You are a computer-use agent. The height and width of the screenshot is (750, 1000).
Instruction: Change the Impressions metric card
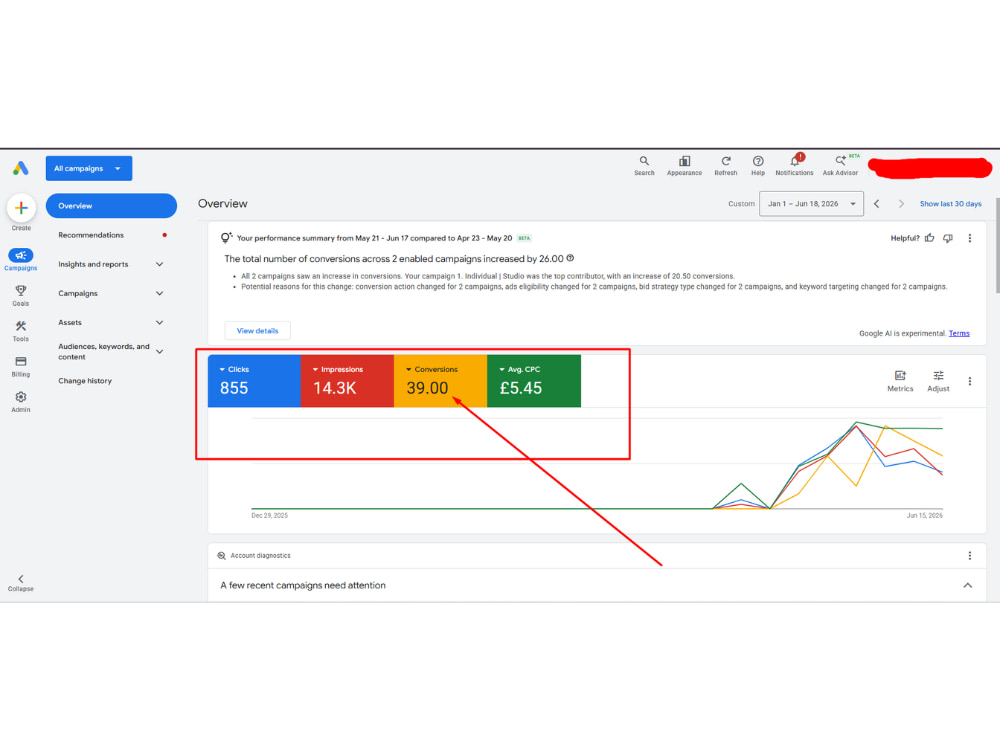tap(347, 381)
